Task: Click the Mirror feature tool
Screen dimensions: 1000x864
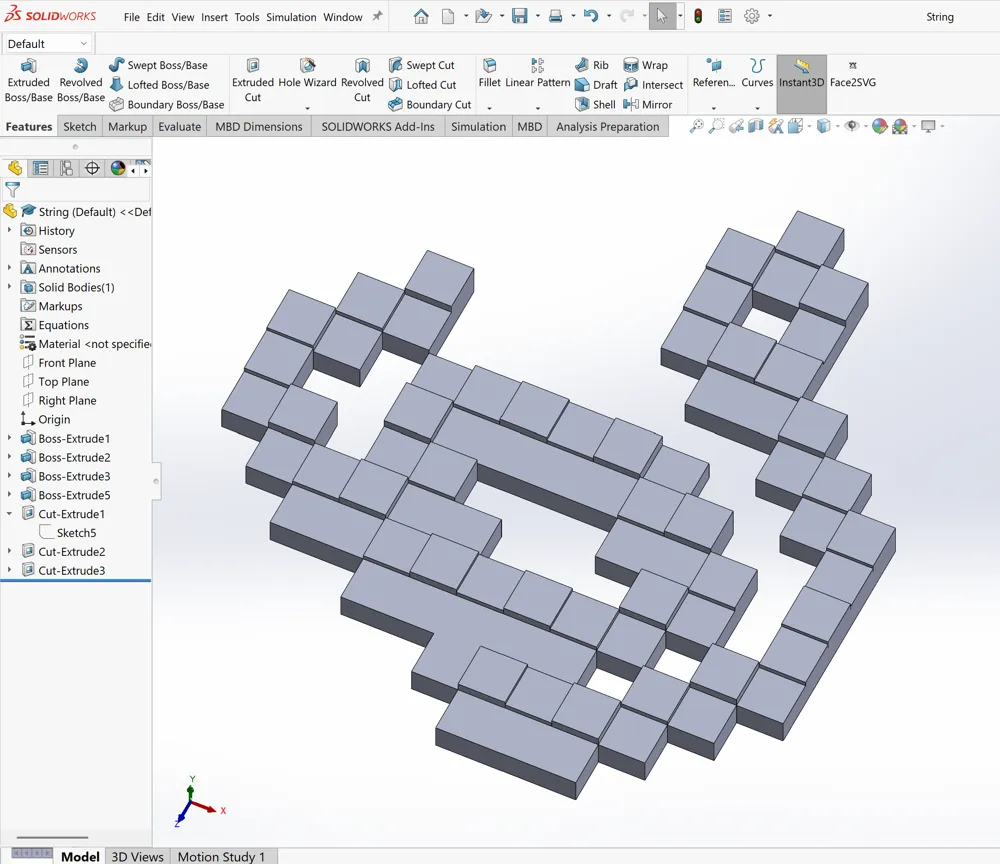Action: 647,104
